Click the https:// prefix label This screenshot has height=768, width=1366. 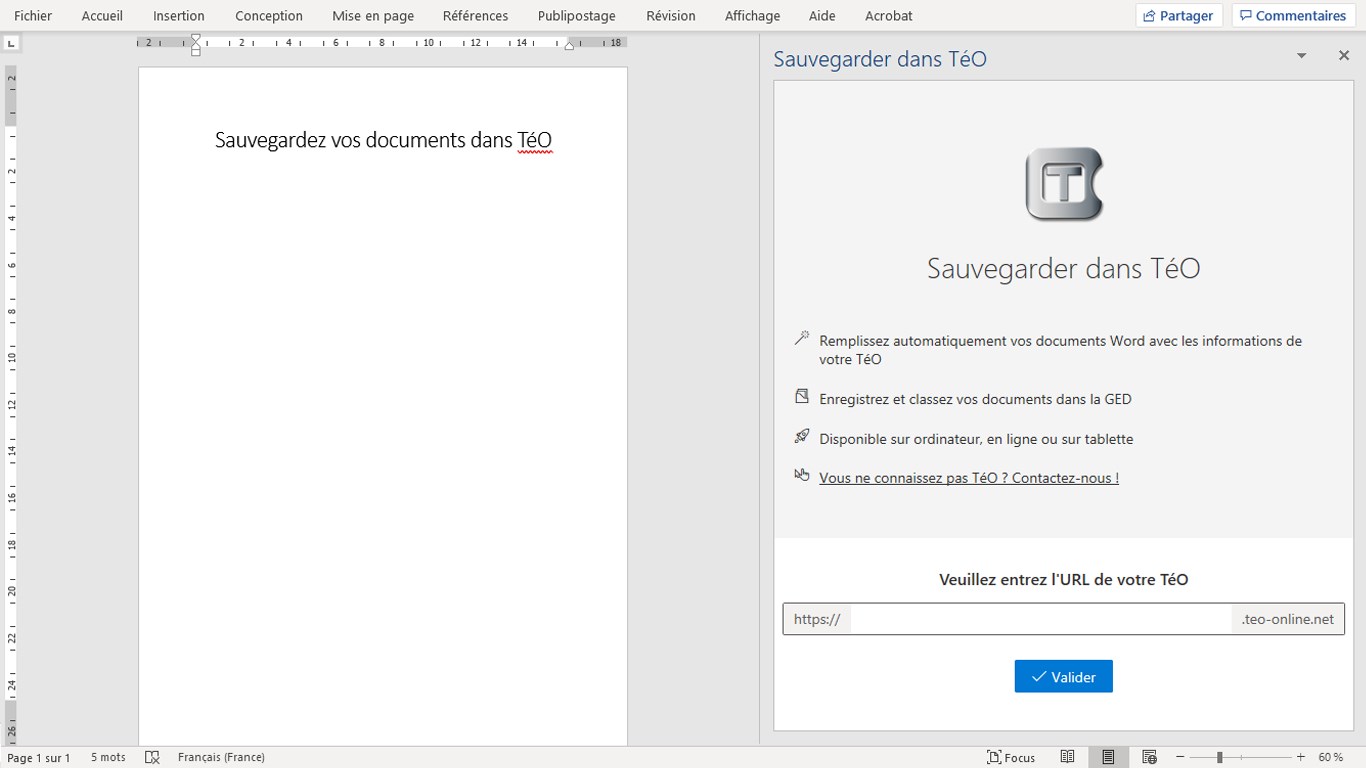(817, 619)
